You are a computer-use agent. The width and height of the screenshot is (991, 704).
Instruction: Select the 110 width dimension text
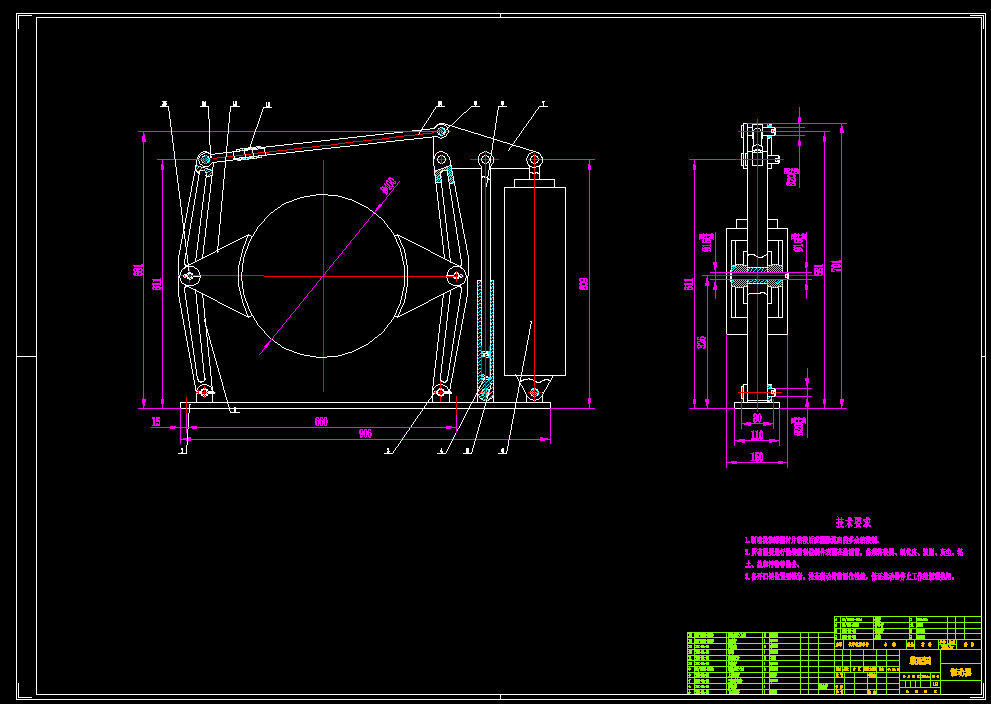click(757, 435)
